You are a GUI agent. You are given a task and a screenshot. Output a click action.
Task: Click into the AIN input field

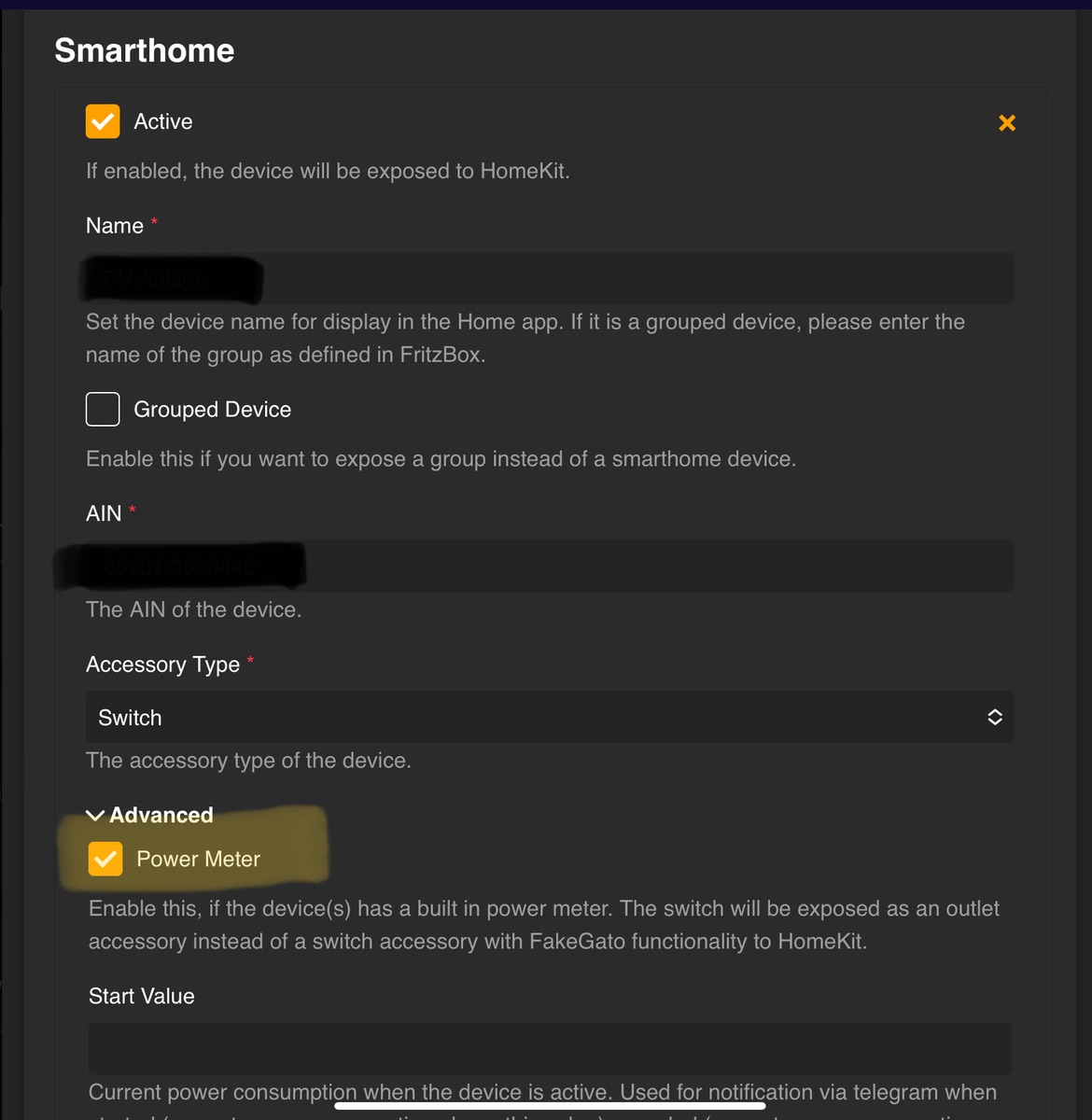[653, 566]
